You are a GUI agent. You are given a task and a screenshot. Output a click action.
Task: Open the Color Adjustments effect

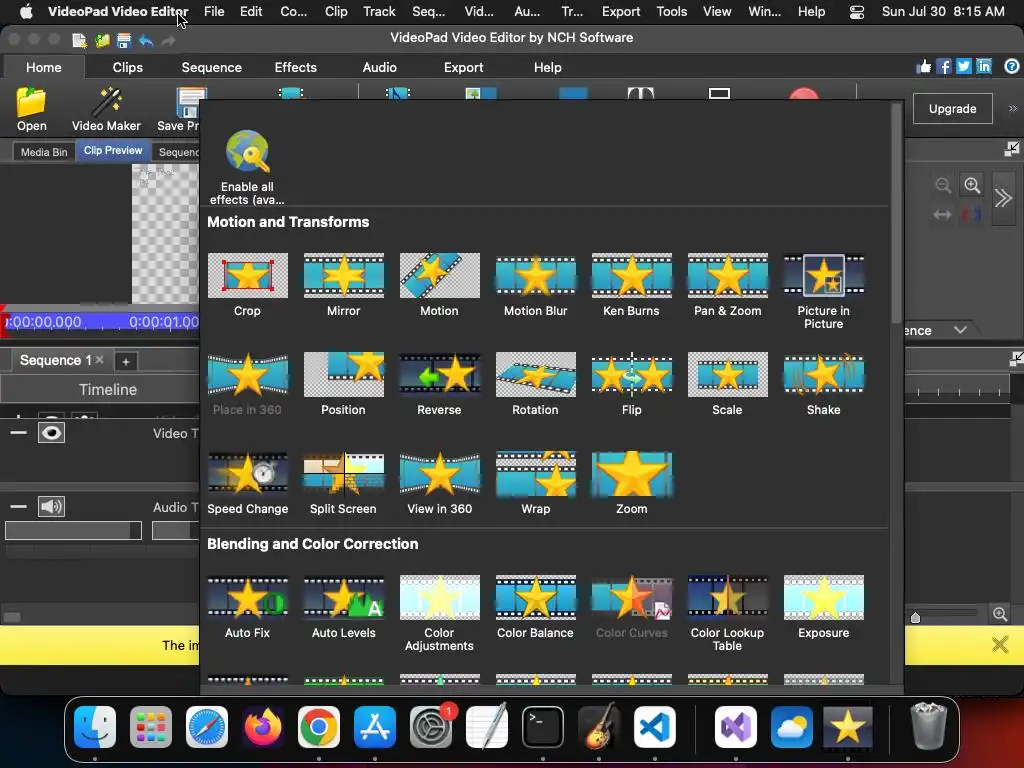coord(440,613)
